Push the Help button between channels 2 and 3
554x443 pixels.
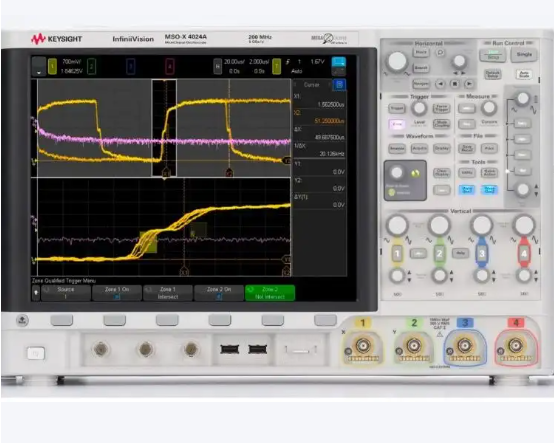460,253
